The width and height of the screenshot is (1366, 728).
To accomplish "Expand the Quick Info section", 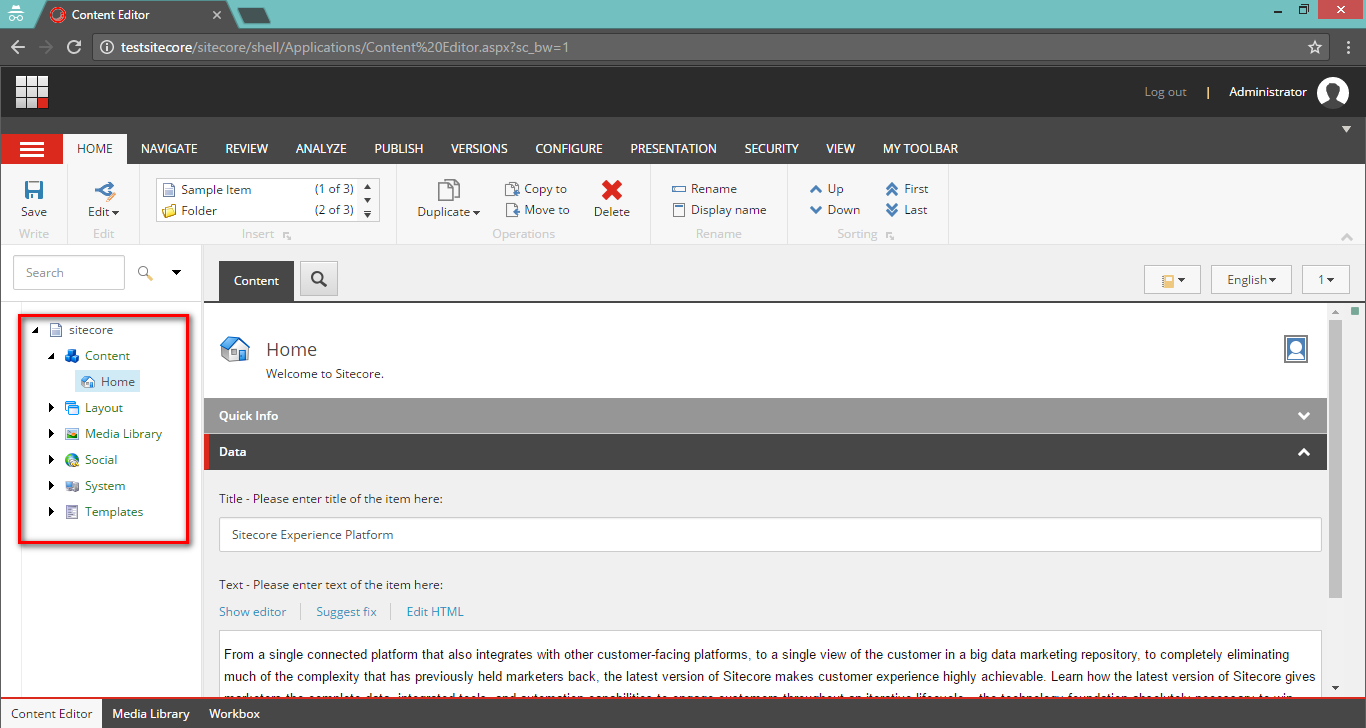I will coord(765,416).
